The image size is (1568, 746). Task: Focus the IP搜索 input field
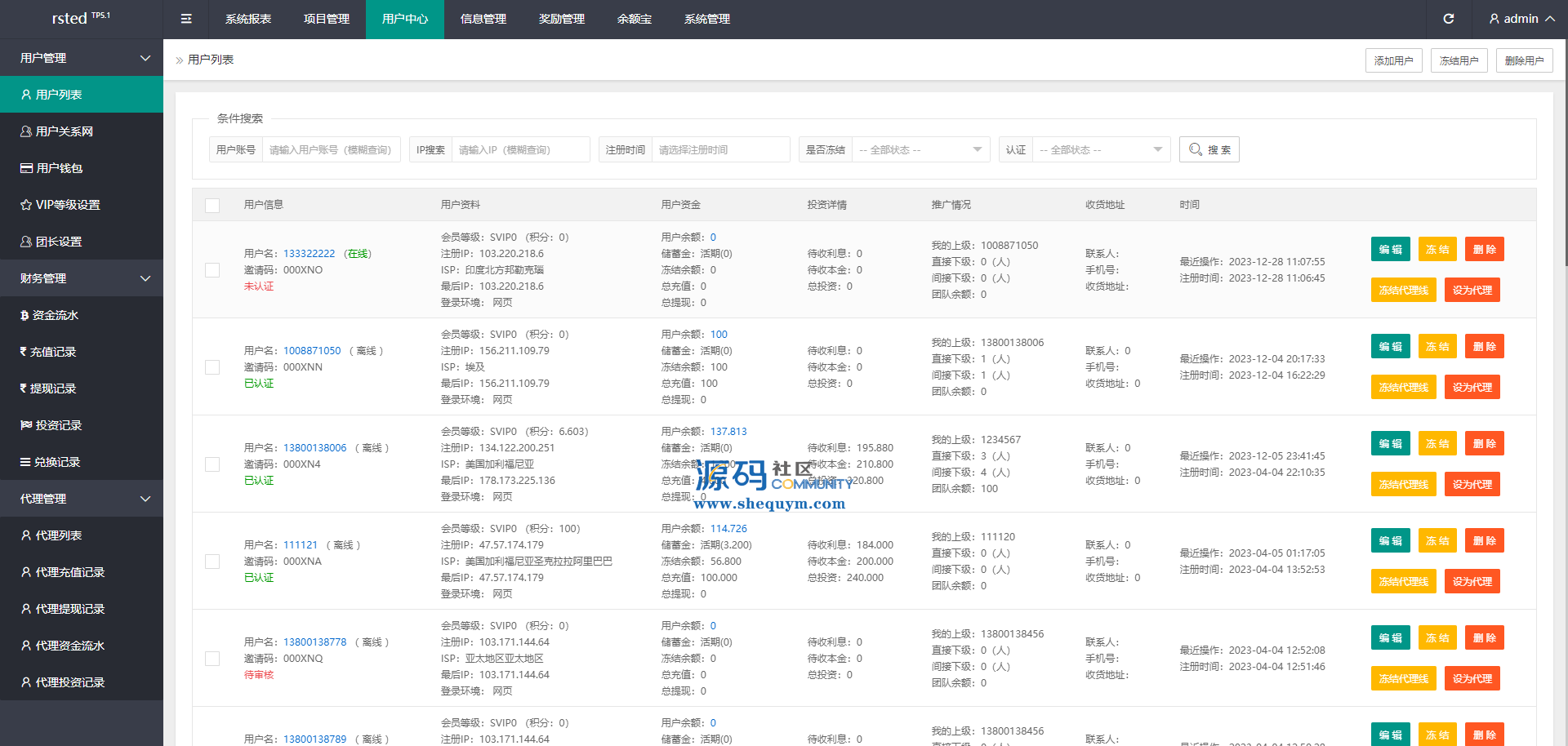click(x=520, y=149)
